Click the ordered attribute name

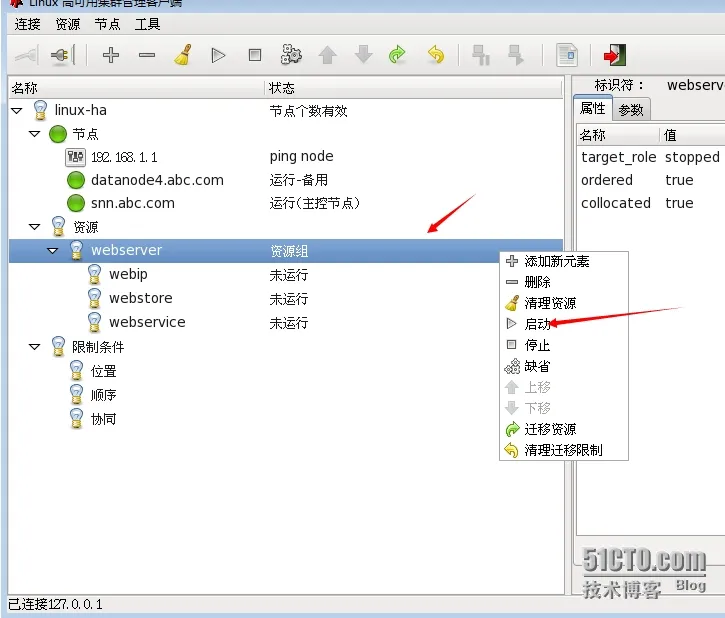pos(607,180)
